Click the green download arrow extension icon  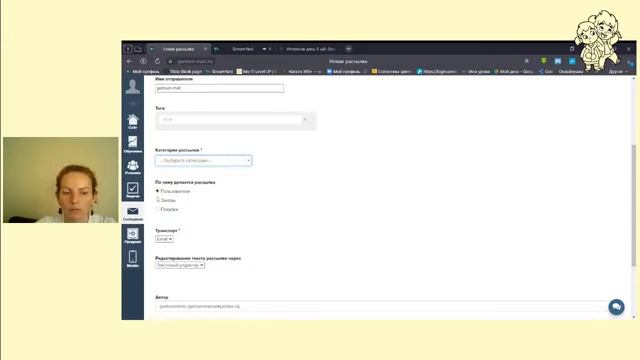pyautogui.click(x=543, y=61)
